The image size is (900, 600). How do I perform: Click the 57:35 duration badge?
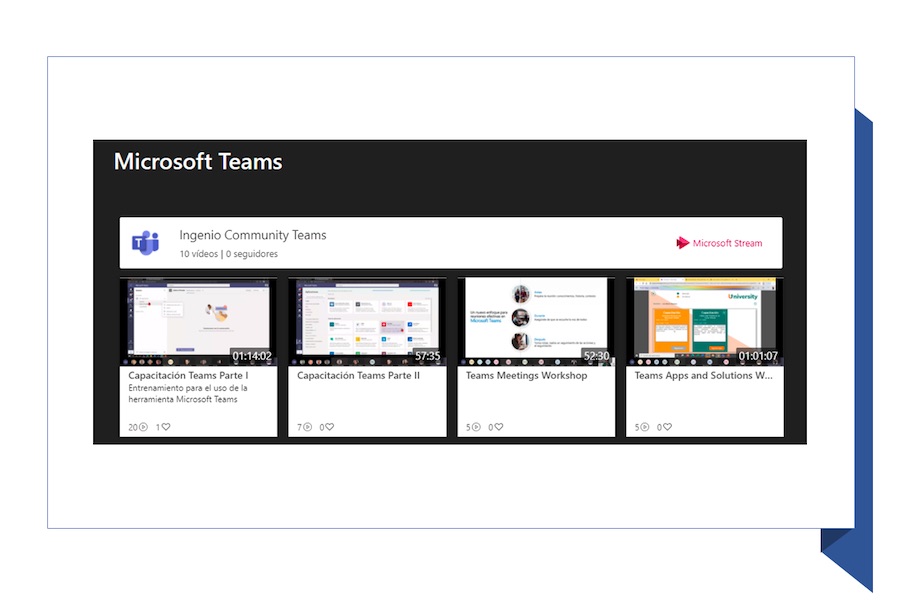(428, 356)
